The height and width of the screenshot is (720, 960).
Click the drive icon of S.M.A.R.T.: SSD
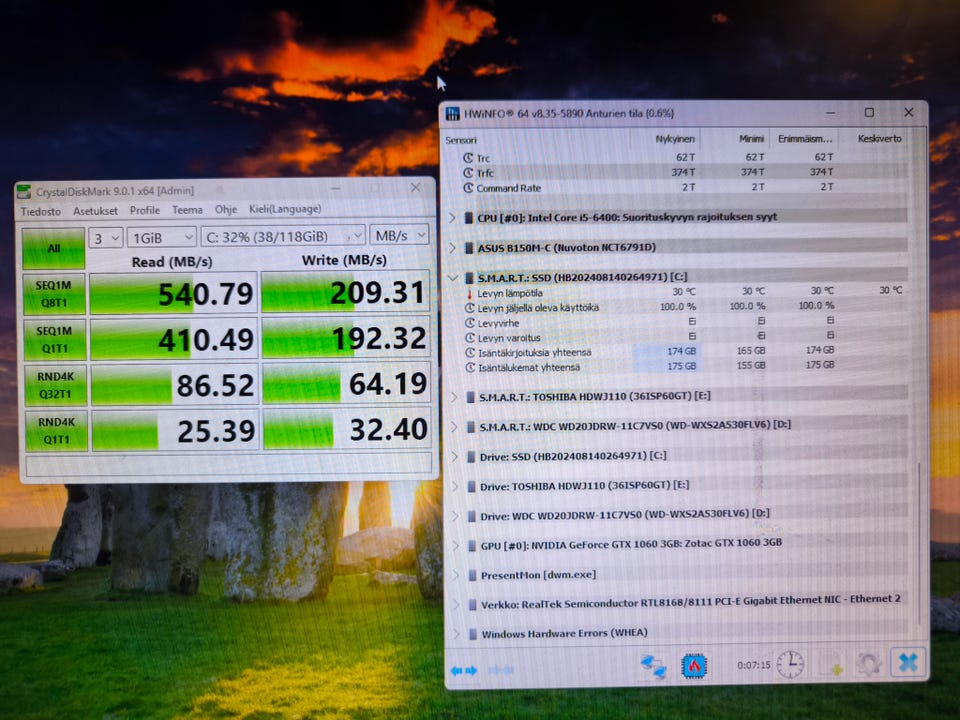[x=470, y=277]
